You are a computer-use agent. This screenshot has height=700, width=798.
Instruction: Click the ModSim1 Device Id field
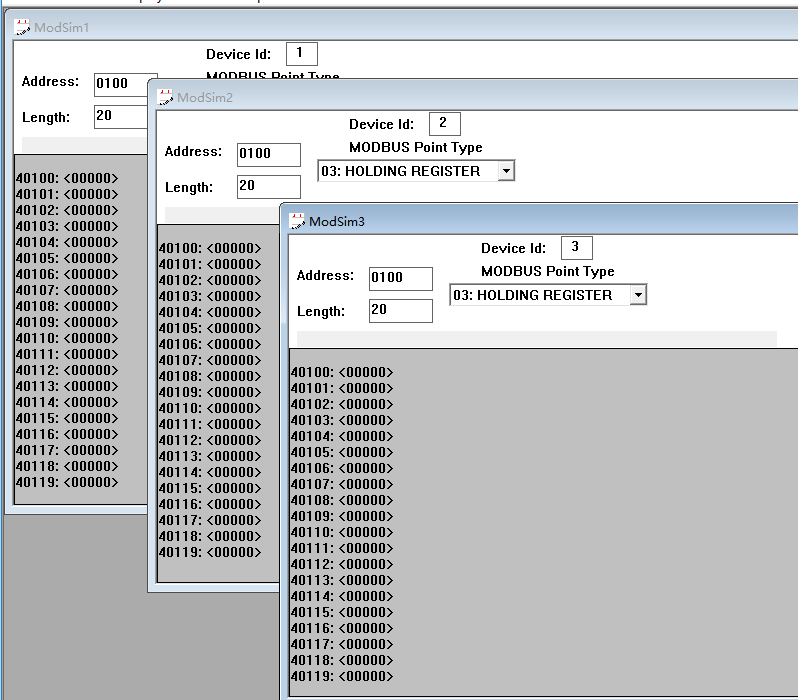click(301, 53)
